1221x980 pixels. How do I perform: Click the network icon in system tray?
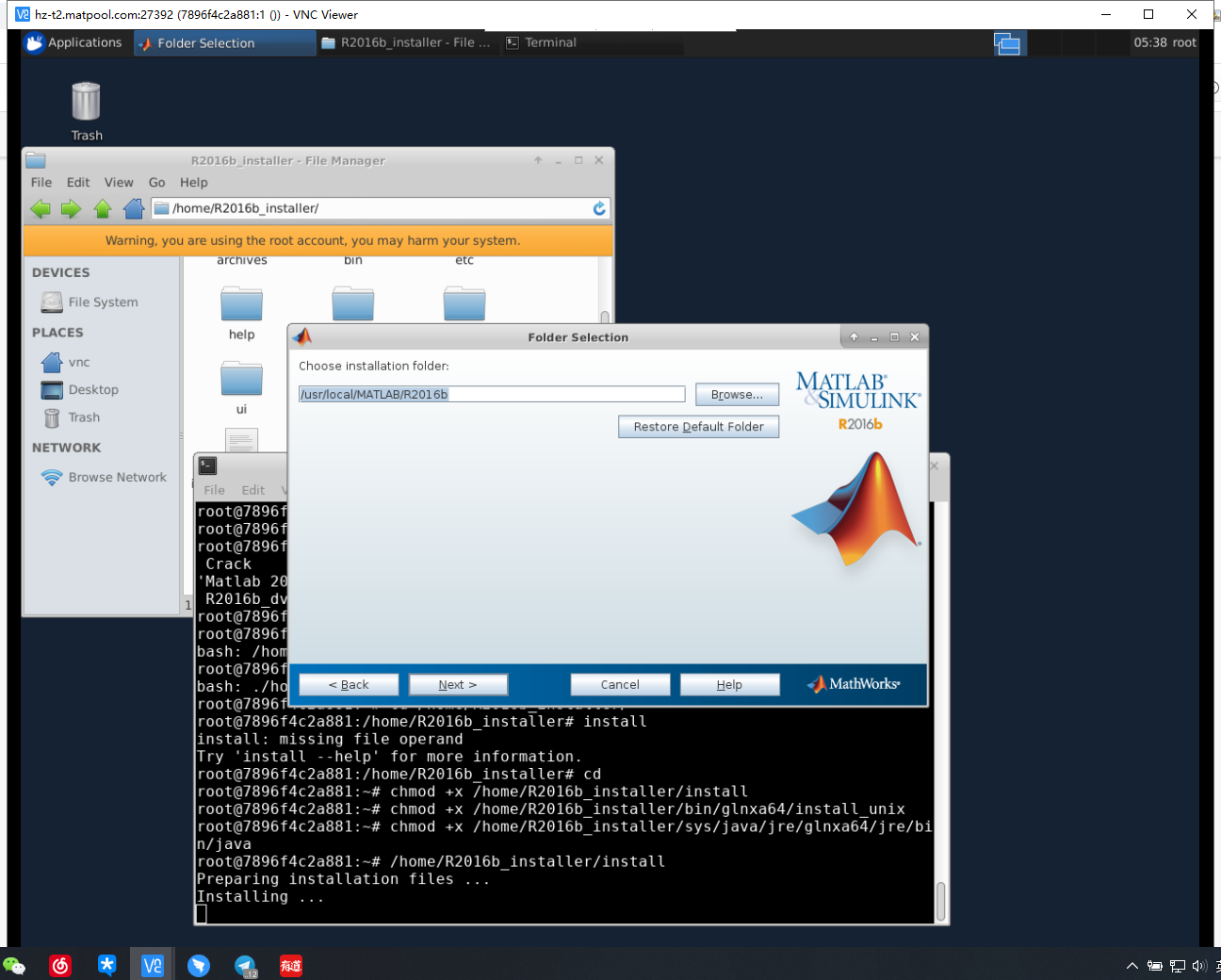coord(1178,966)
